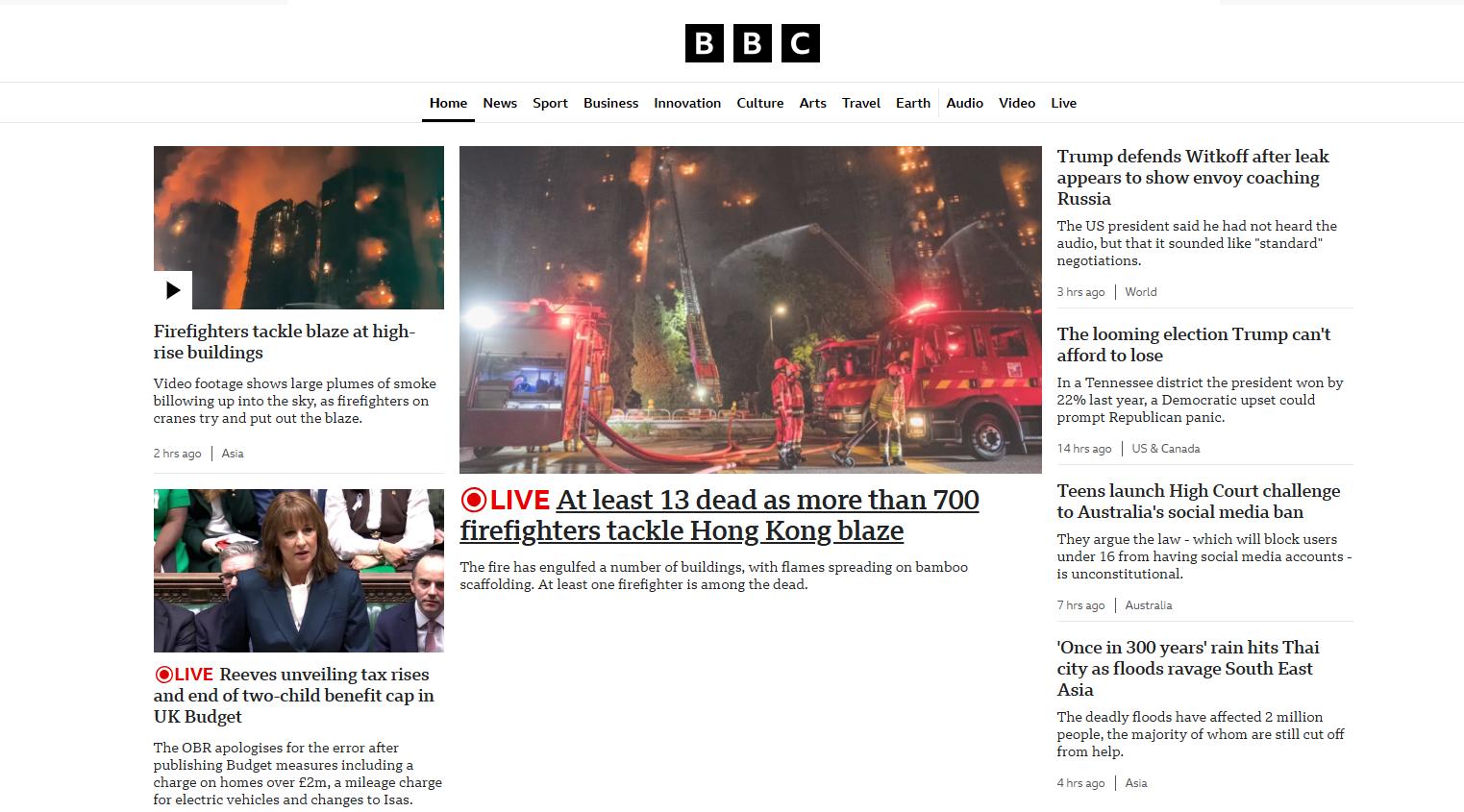The width and height of the screenshot is (1464, 812).
Task: Go to the News section
Action: coord(500,103)
